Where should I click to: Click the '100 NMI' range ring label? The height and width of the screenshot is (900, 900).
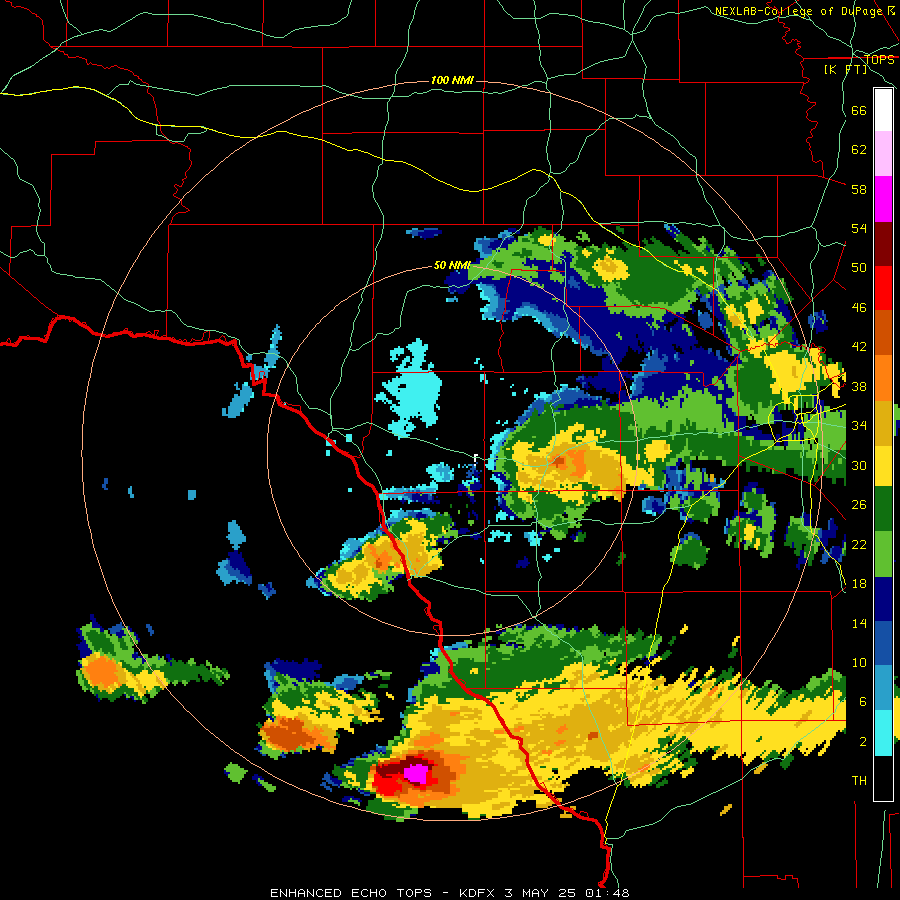tap(452, 80)
